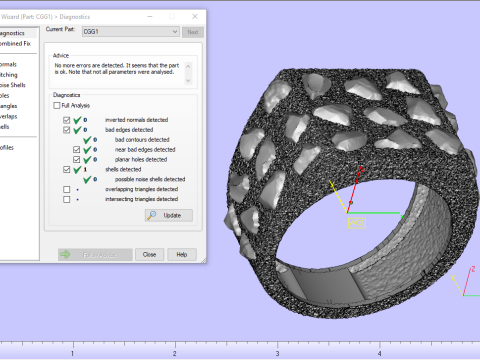Open the Holes wizard page
Image resolution: width=480 pixels, height=360 pixels.
[x=5, y=96]
